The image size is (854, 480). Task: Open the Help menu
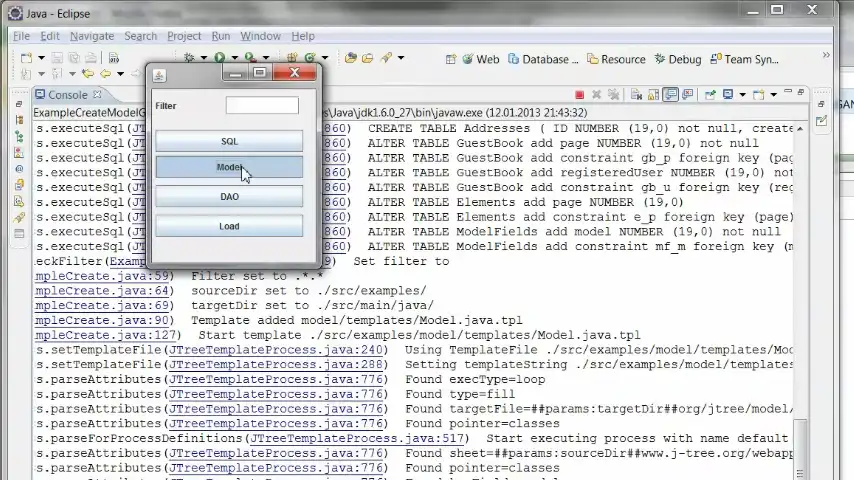click(x=303, y=36)
